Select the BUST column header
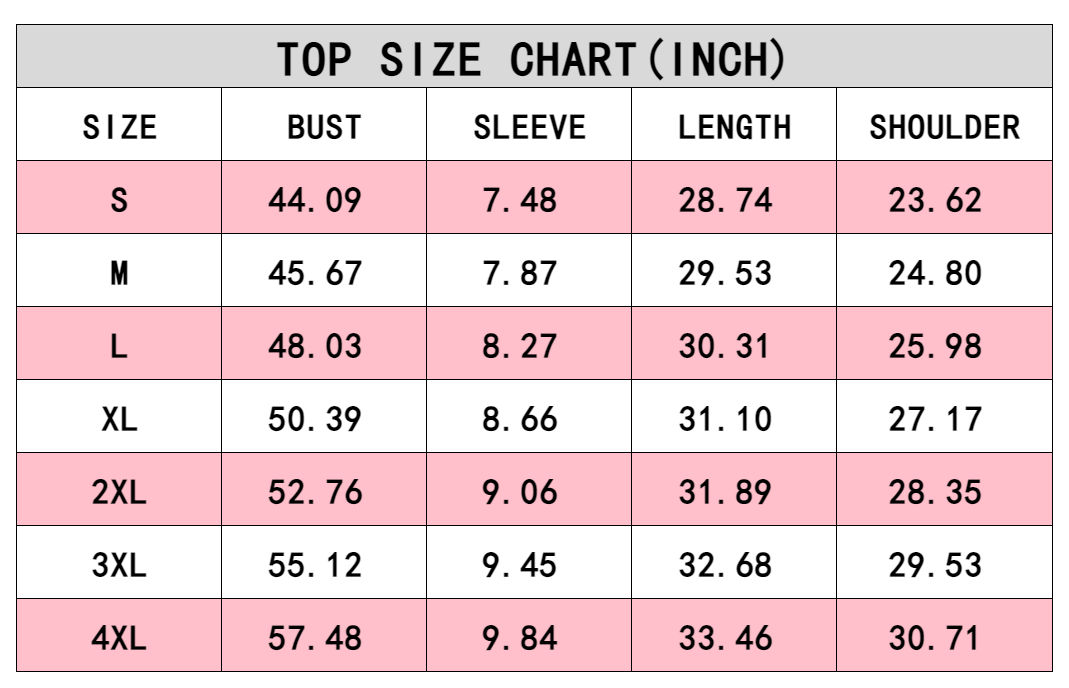The height and width of the screenshot is (688, 1069). point(324,127)
